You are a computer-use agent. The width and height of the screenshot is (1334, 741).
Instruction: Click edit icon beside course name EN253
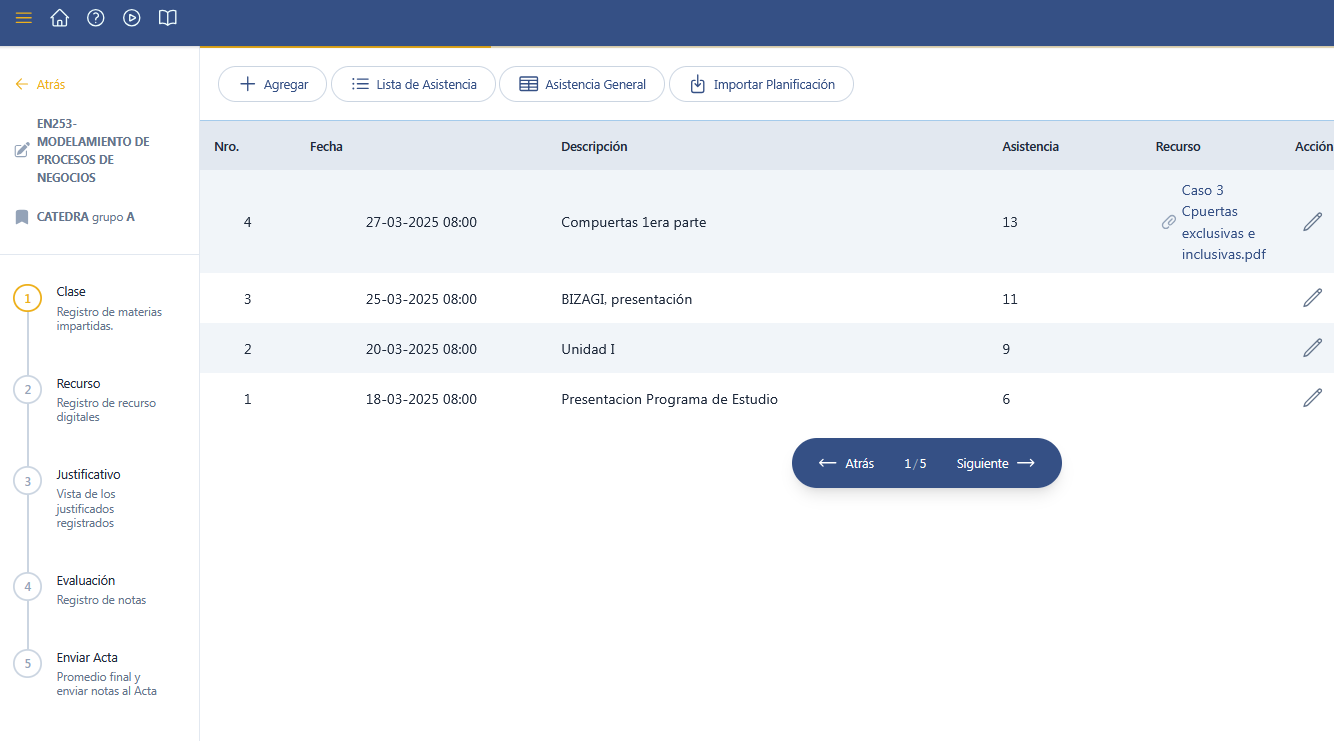[22, 151]
